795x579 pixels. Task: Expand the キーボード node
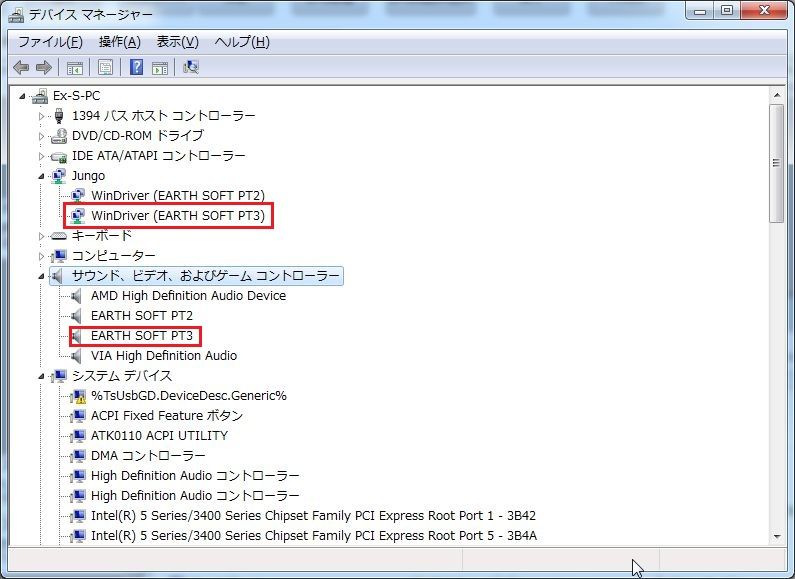(42, 236)
